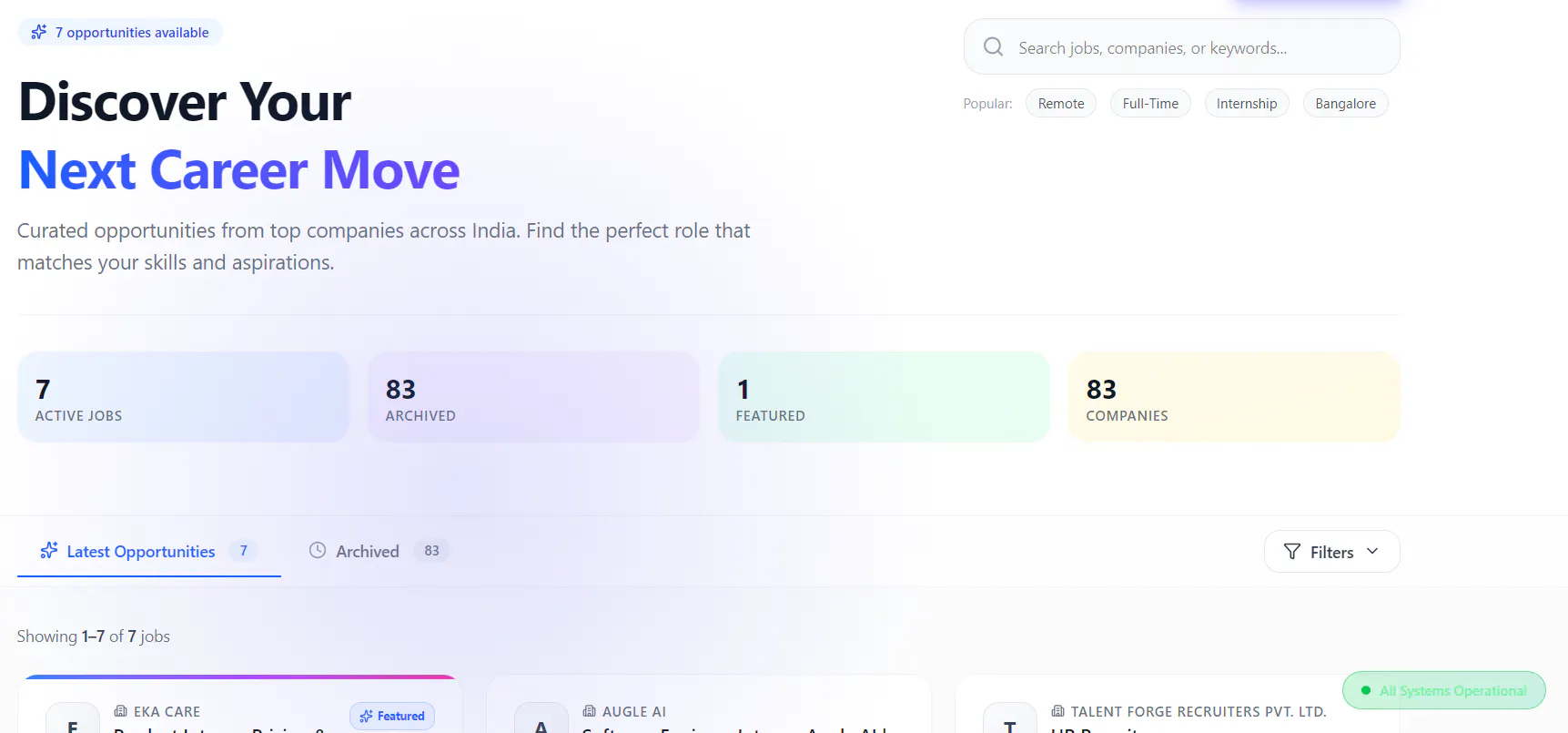Click the building icon next to AUGLE AI
Screen dimensions: 1568x733
[x=589, y=710]
